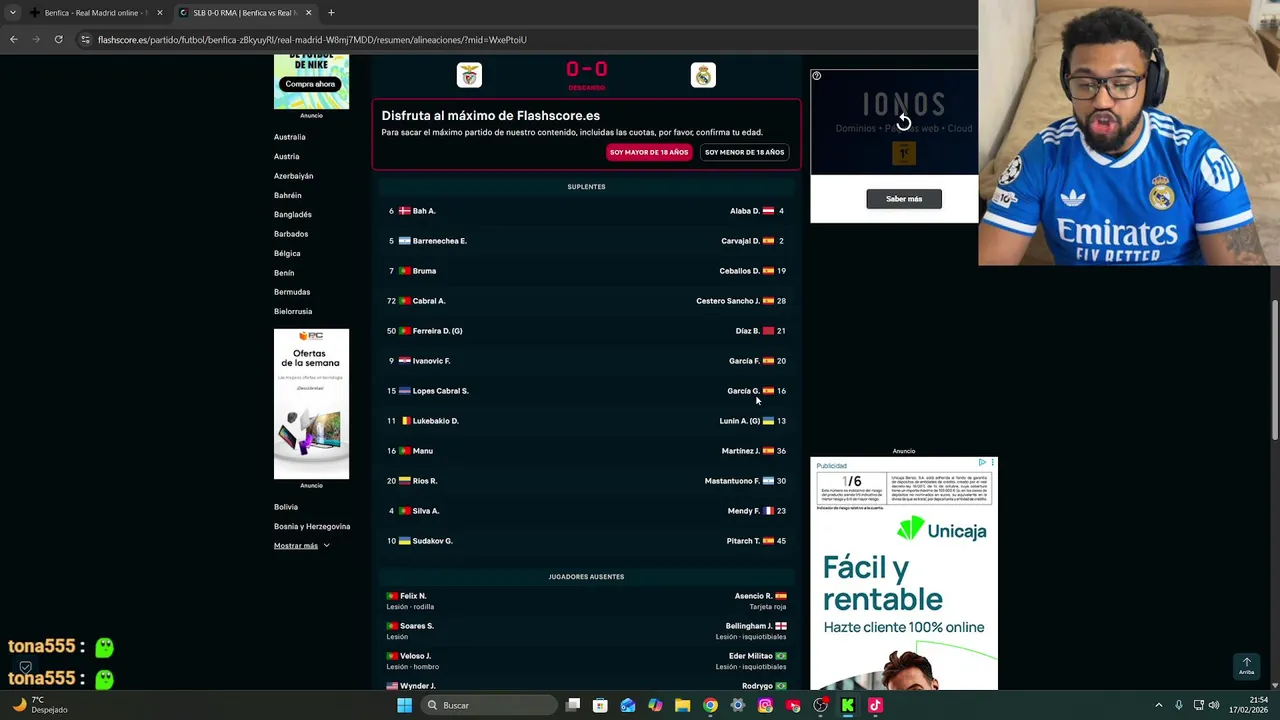Confirm 'Soy mayor de 18 años'

pyautogui.click(x=649, y=152)
